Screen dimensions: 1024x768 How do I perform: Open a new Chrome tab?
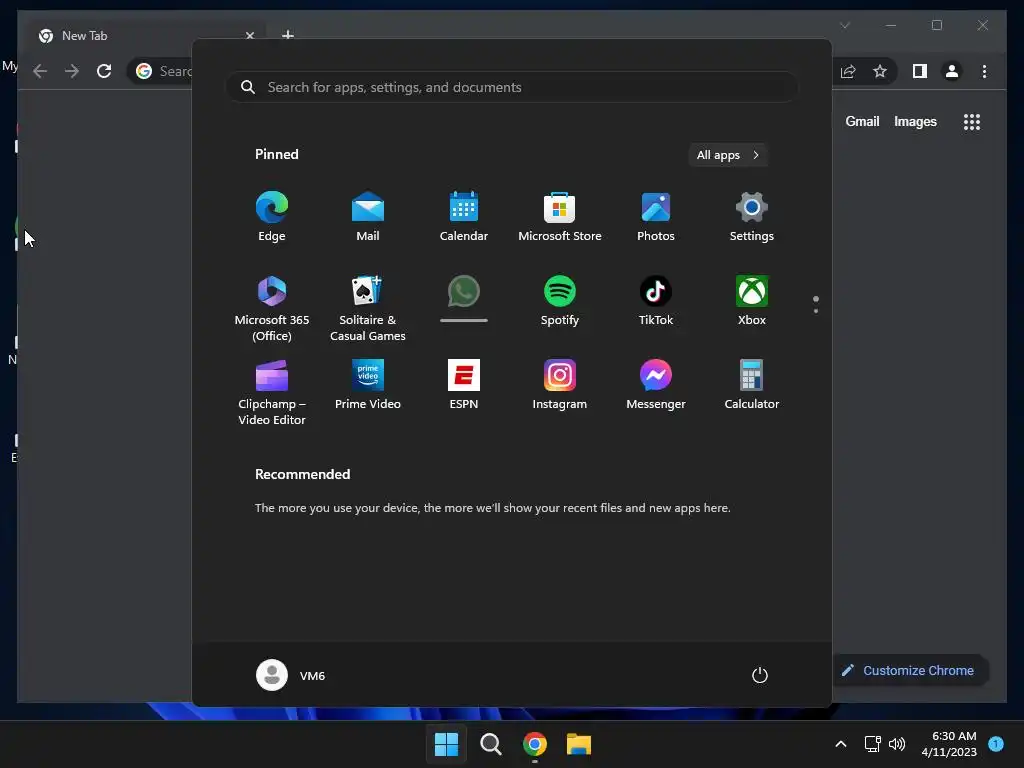(287, 35)
